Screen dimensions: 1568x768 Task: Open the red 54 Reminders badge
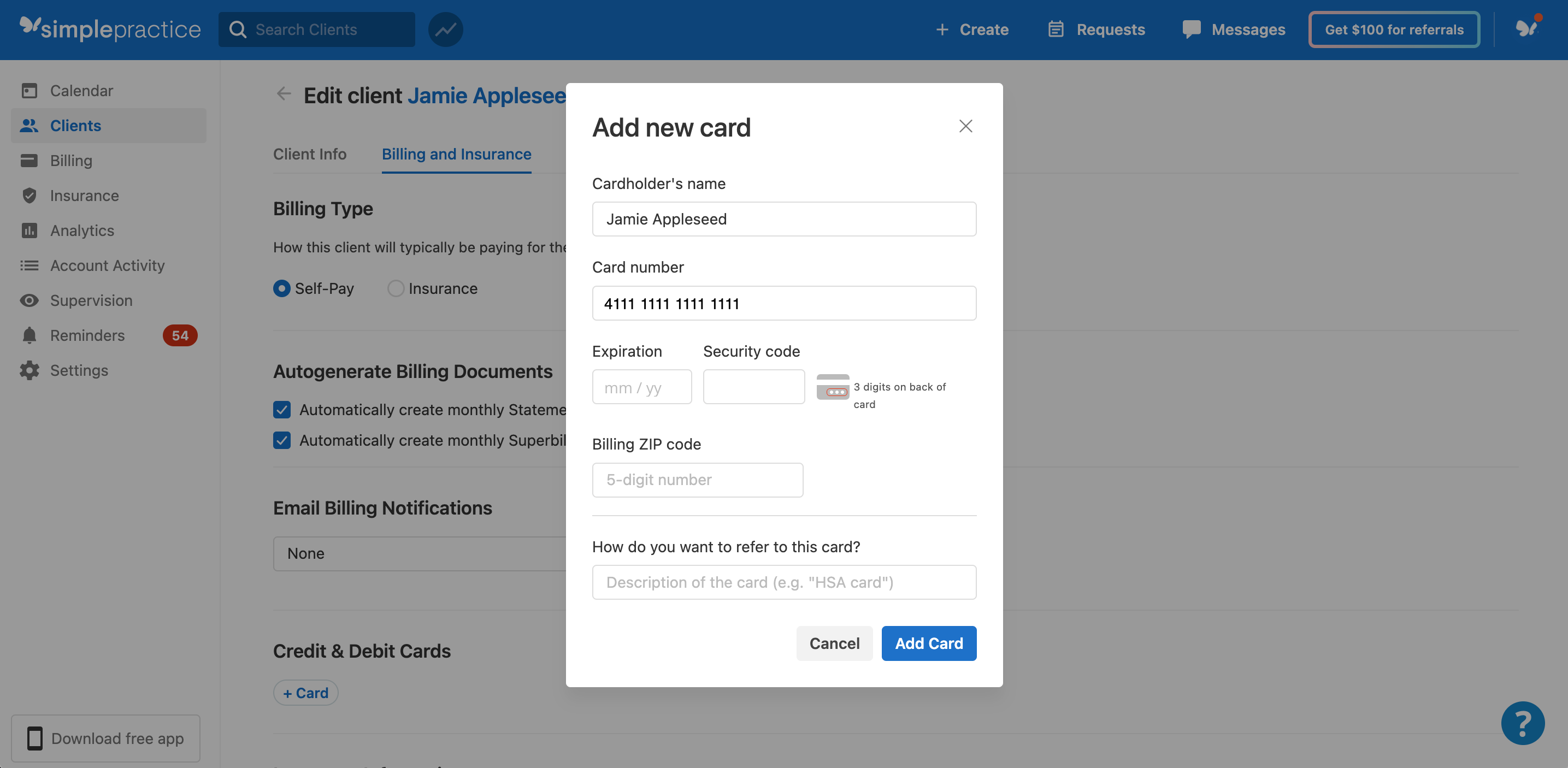(x=180, y=335)
